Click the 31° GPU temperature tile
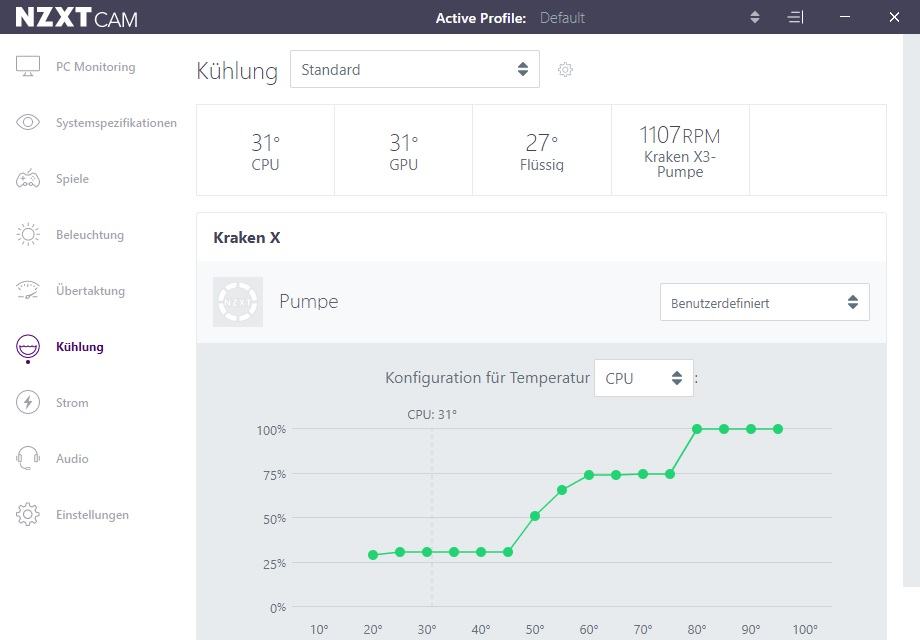The width and height of the screenshot is (920, 640). [x=404, y=150]
